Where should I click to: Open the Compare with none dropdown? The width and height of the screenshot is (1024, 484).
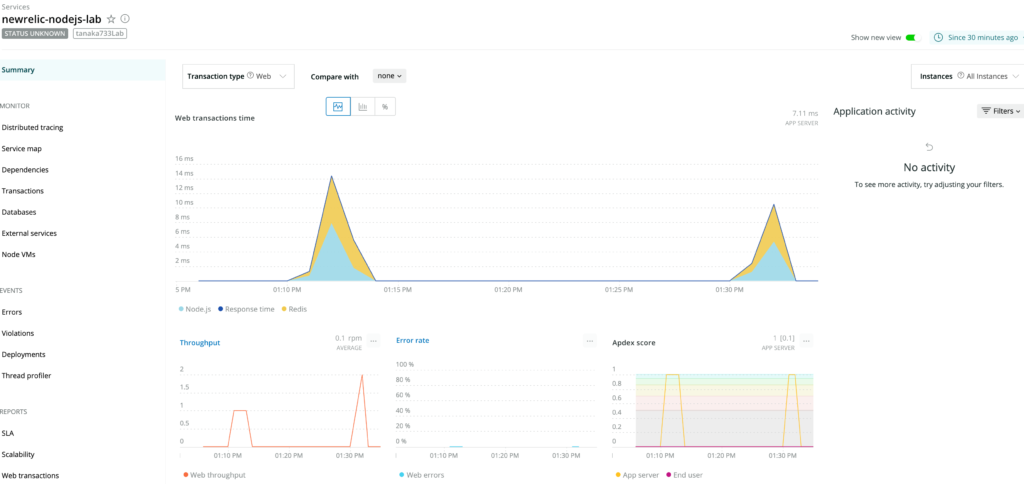pyautogui.click(x=390, y=76)
